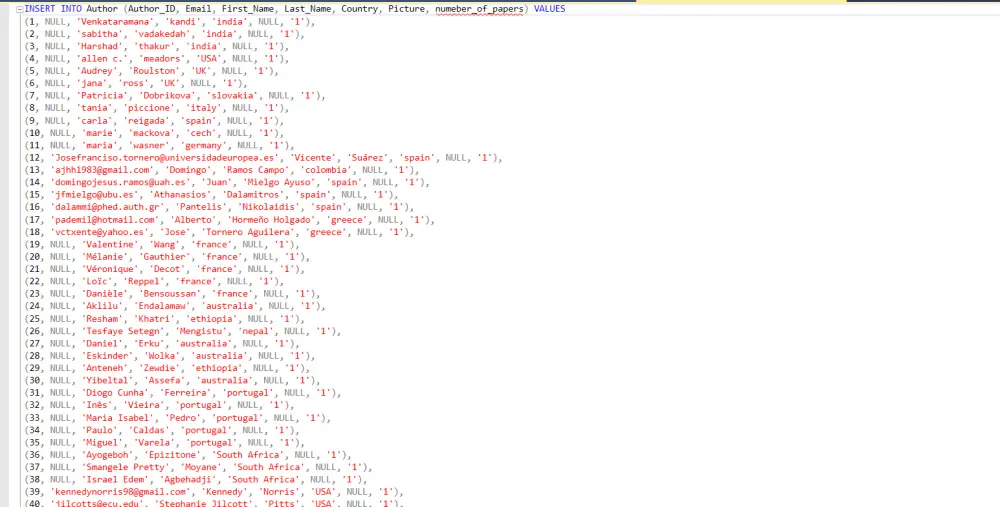1000x507 pixels.
Task: Click the 'Diogo Cunha' value
Action: point(113,393)
